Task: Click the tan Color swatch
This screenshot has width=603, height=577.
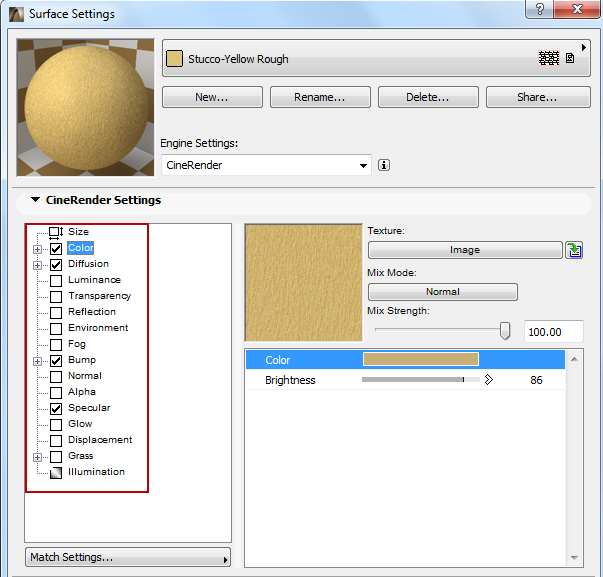Action: click(x=421, y=359)
